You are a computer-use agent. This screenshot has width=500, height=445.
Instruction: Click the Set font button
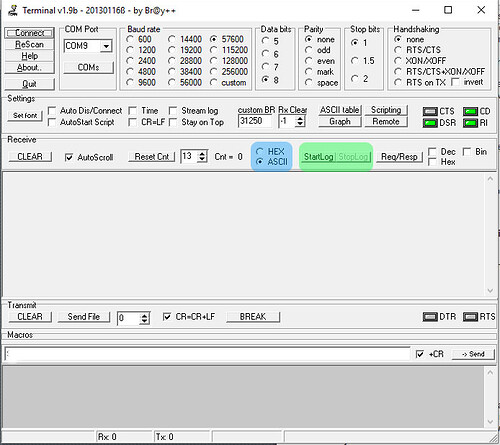pos(25,116)
